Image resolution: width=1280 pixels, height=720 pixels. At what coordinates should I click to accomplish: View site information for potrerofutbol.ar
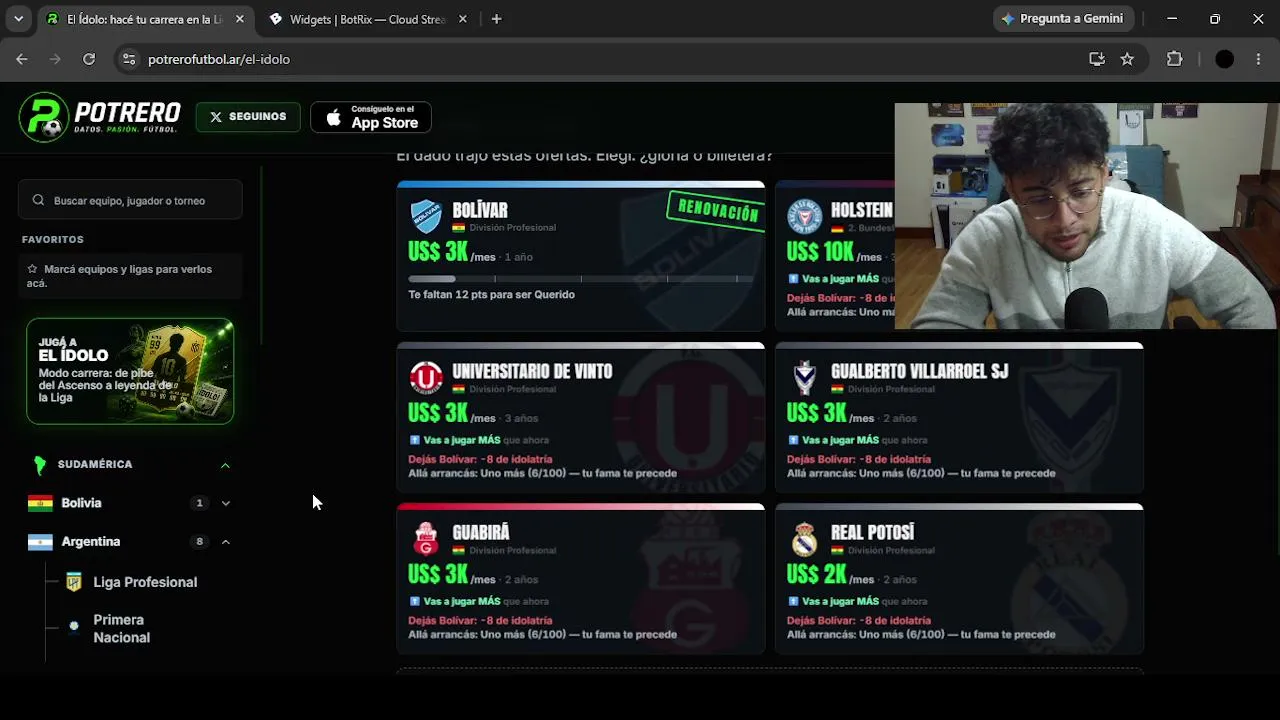[x=128, y=59]
